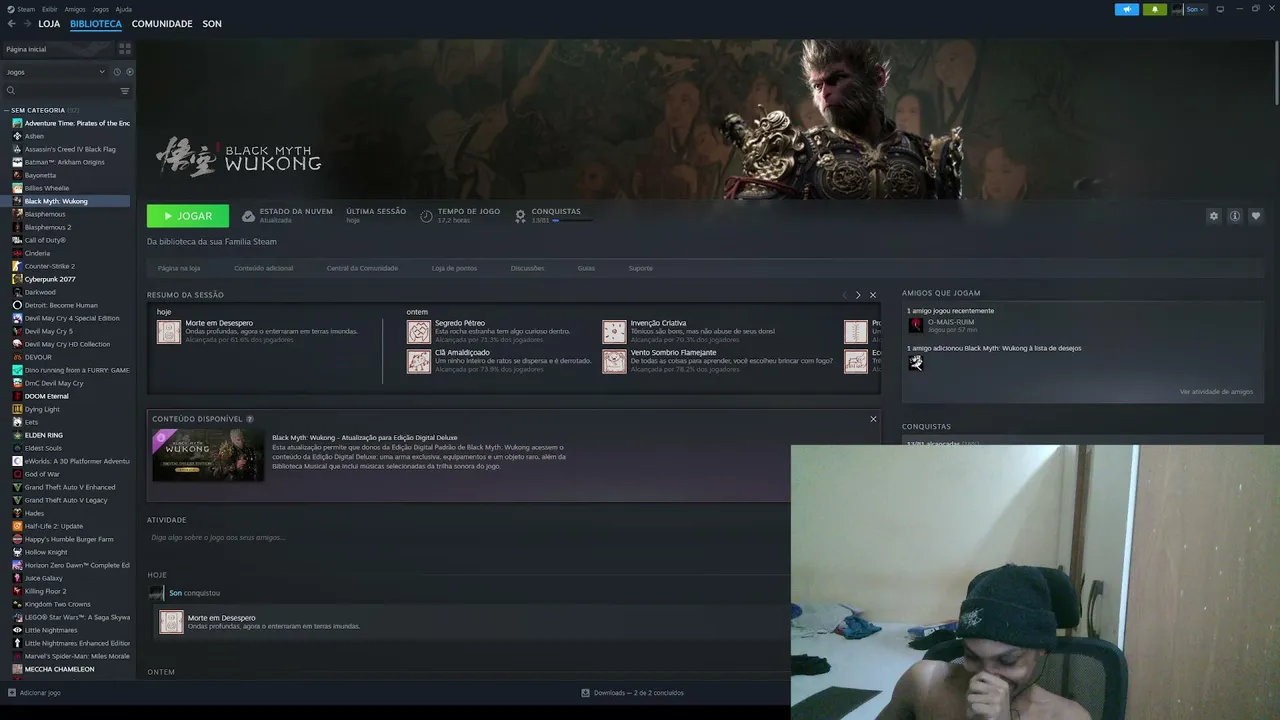Select Hades in library list

point(34,513)
